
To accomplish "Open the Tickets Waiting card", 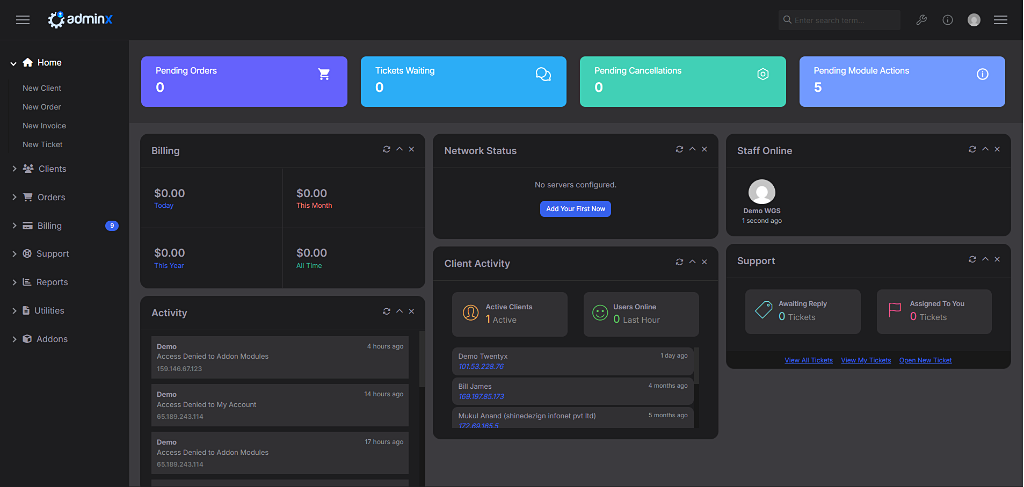I will coord(464,81).
